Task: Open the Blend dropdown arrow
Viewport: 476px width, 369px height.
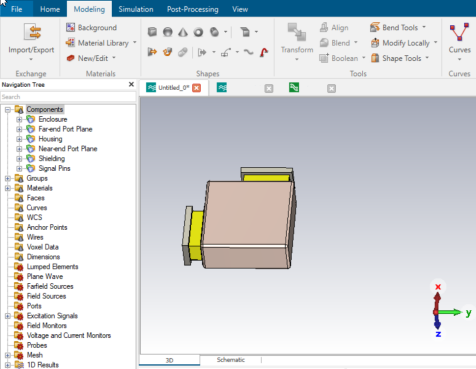Action: point(356,43)
